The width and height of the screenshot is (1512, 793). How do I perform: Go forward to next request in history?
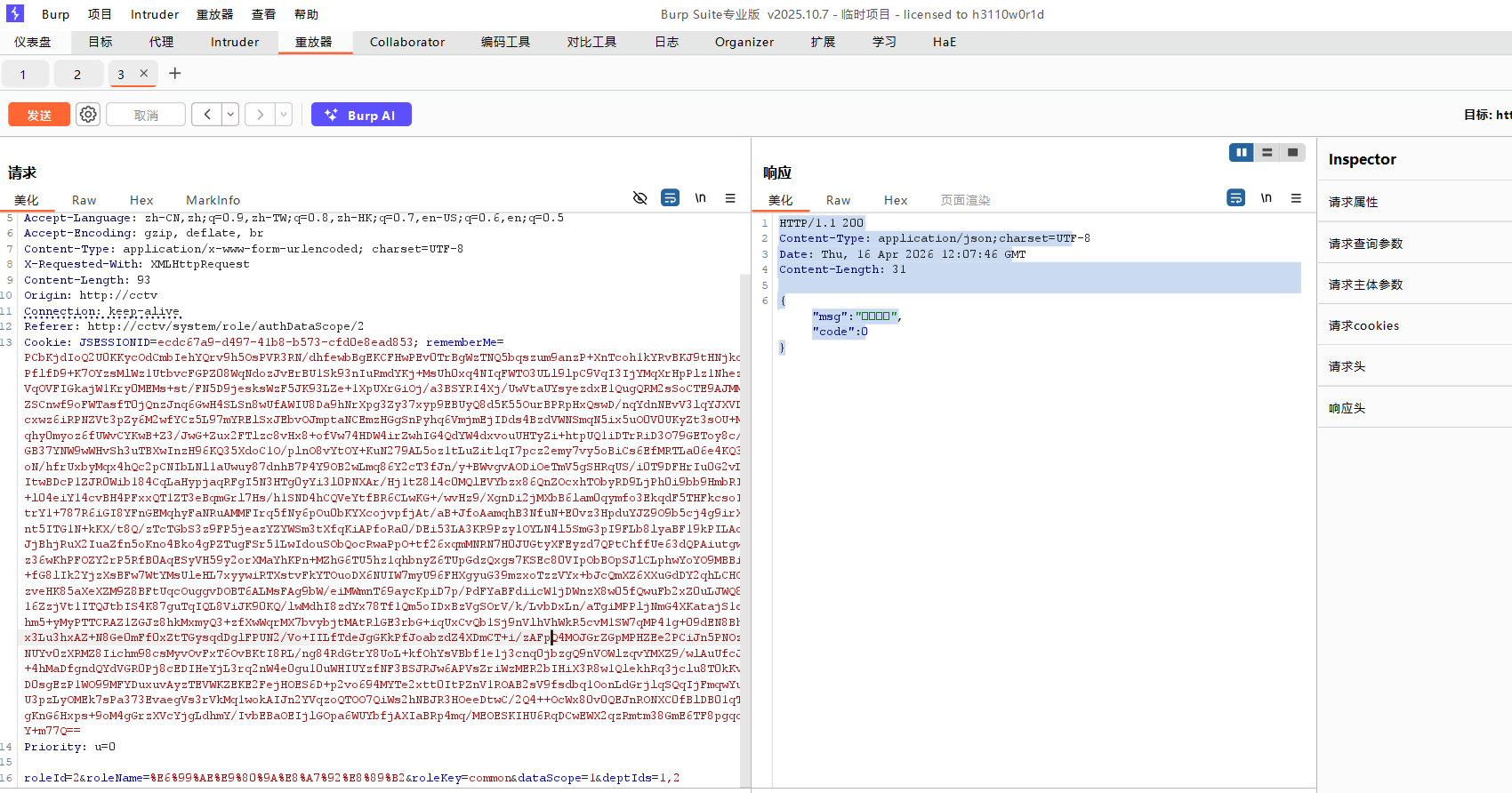click(261, 115)
